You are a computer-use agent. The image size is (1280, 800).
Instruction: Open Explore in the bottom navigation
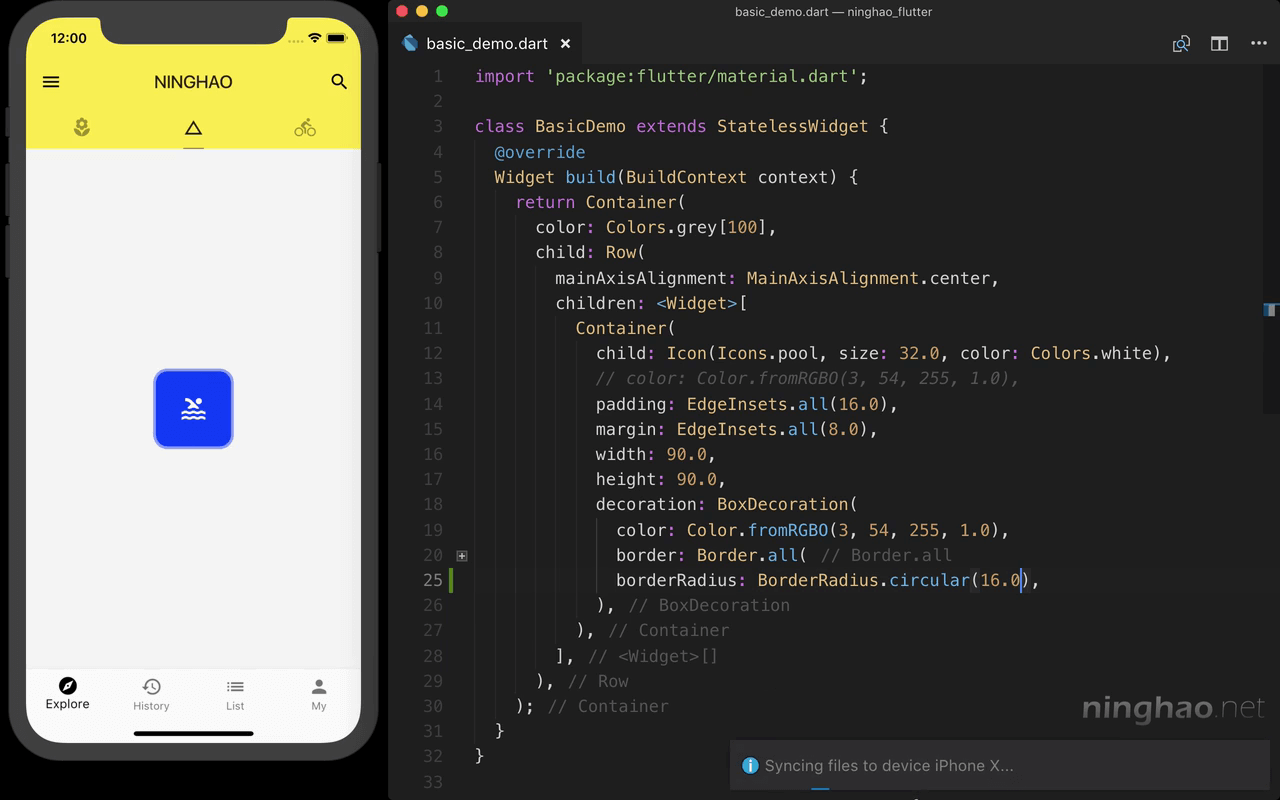coord(68,693)
